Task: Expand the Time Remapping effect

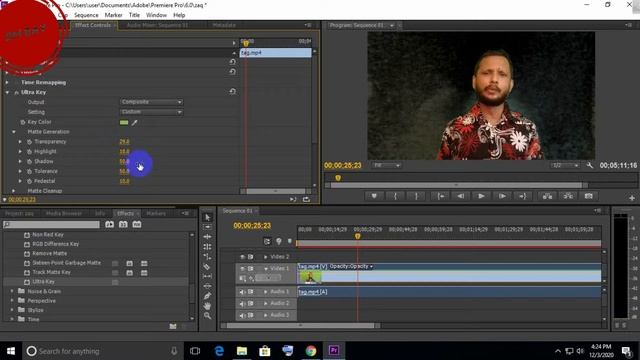Action: pyautogui.click(x=7, y=82)
